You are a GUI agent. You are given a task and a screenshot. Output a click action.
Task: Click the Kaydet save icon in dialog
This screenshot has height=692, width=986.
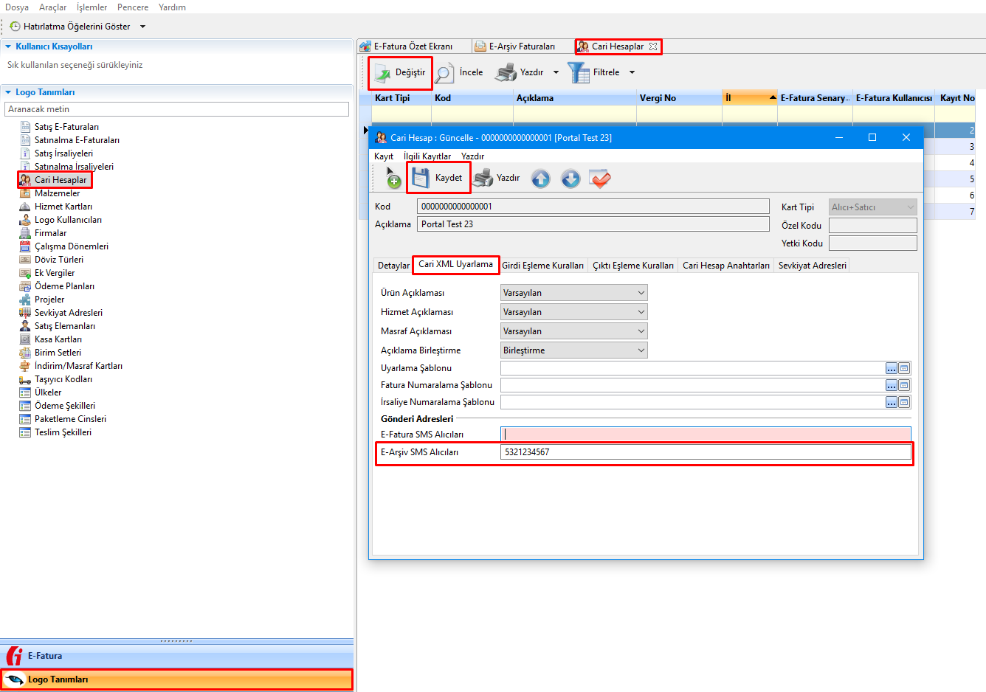click(421, 178)
